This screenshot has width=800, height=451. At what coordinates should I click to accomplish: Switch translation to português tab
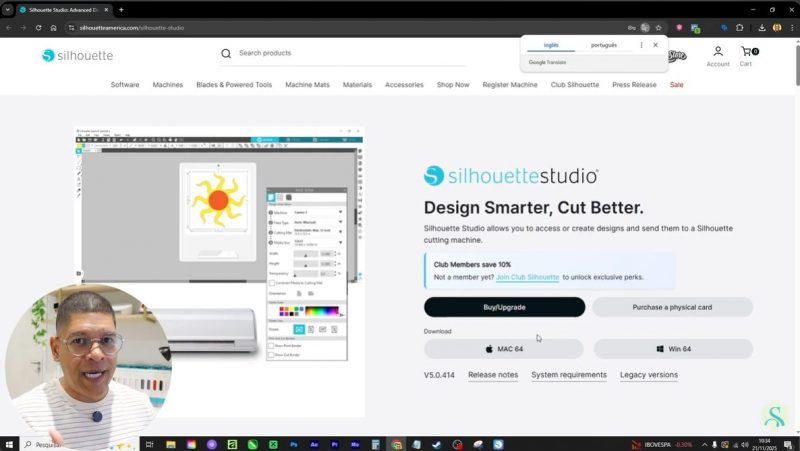(x=604, y=45)
